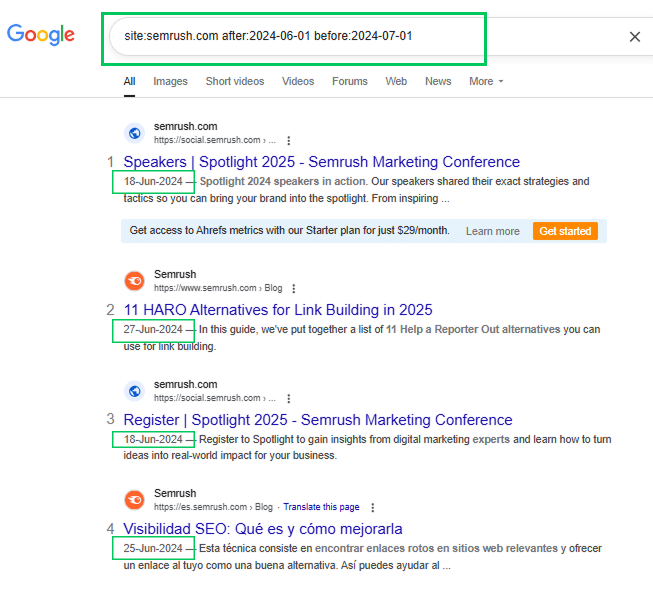653x593 pixels.
Task: Open the Forums tab
Action: 350,81
